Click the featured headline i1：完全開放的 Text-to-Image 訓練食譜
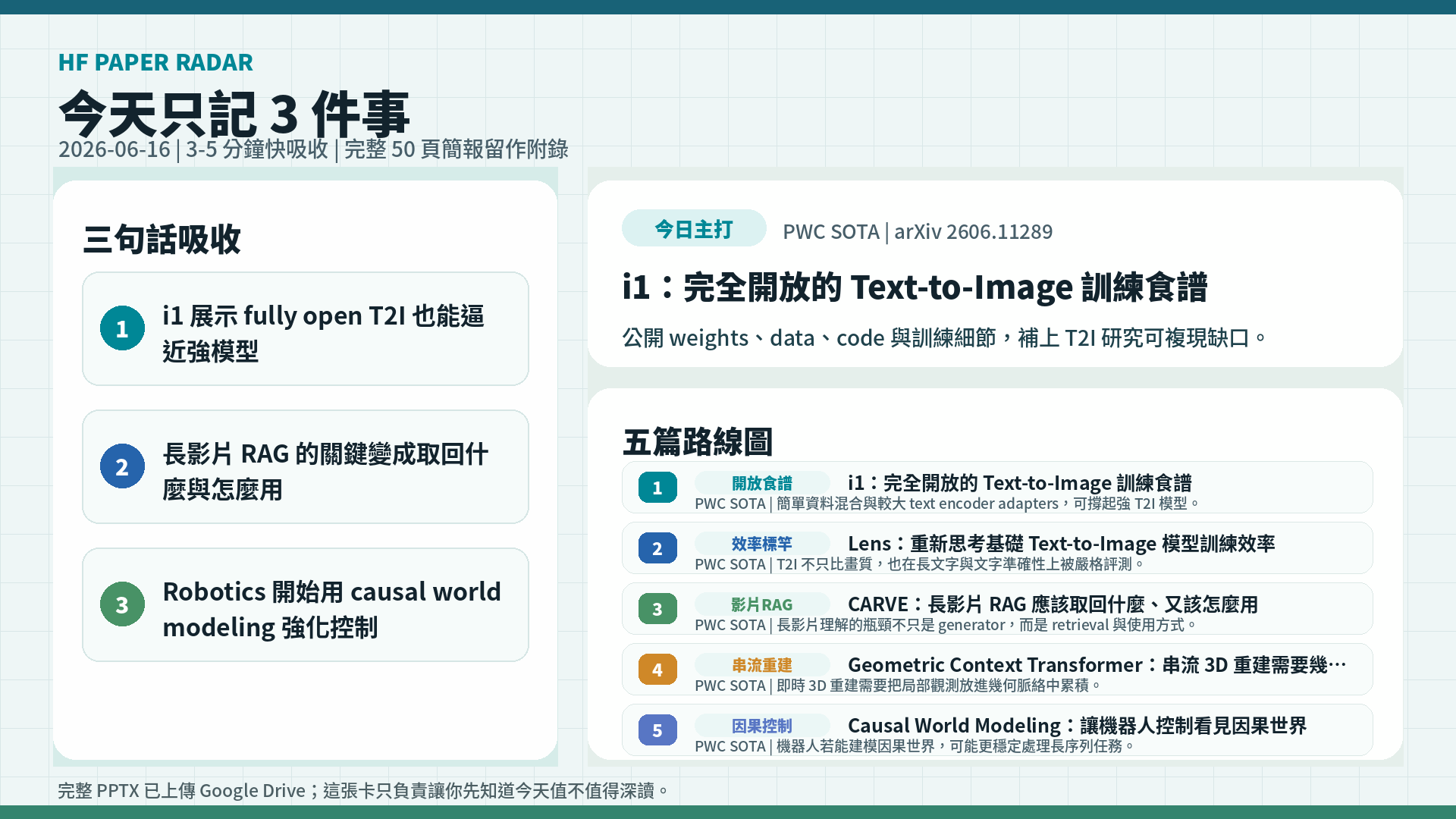 click(x=915, y=287)
